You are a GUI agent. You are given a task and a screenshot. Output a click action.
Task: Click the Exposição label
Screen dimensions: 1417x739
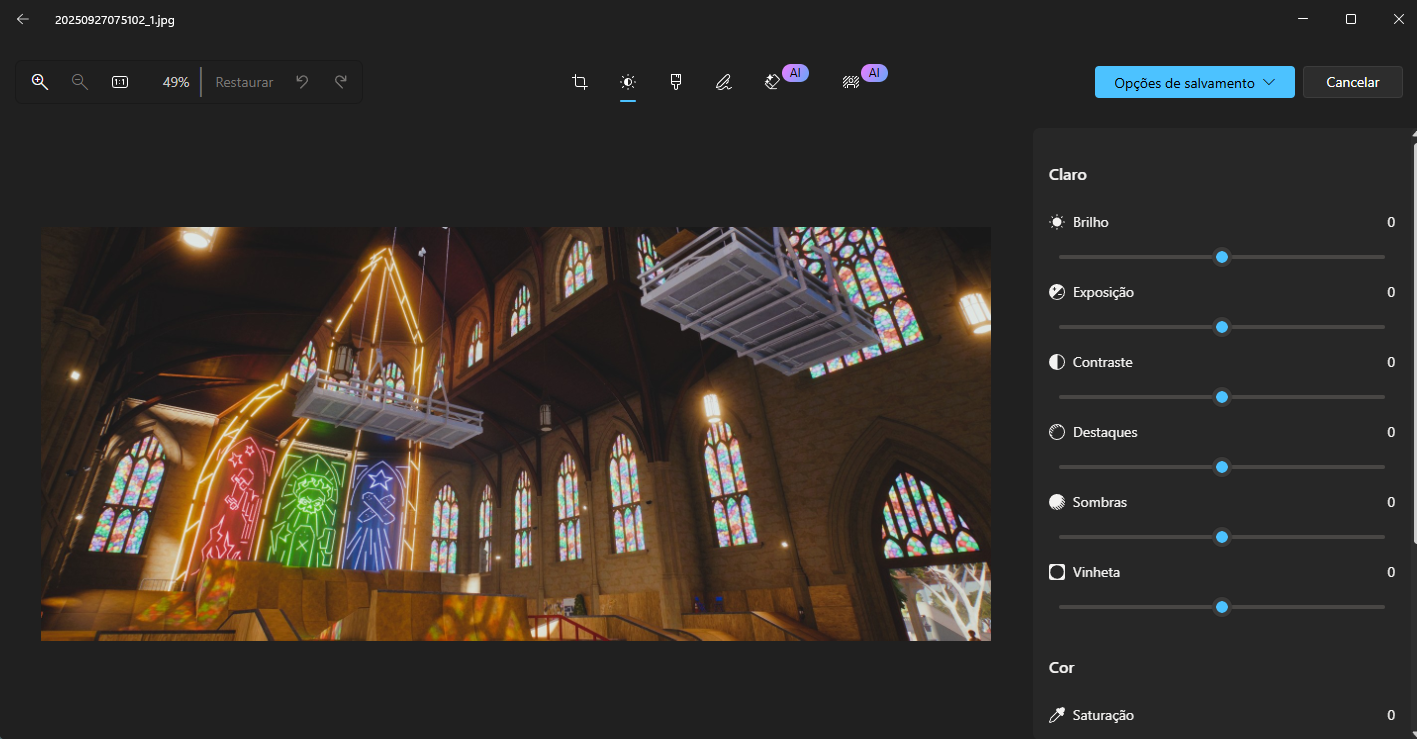1103,292
